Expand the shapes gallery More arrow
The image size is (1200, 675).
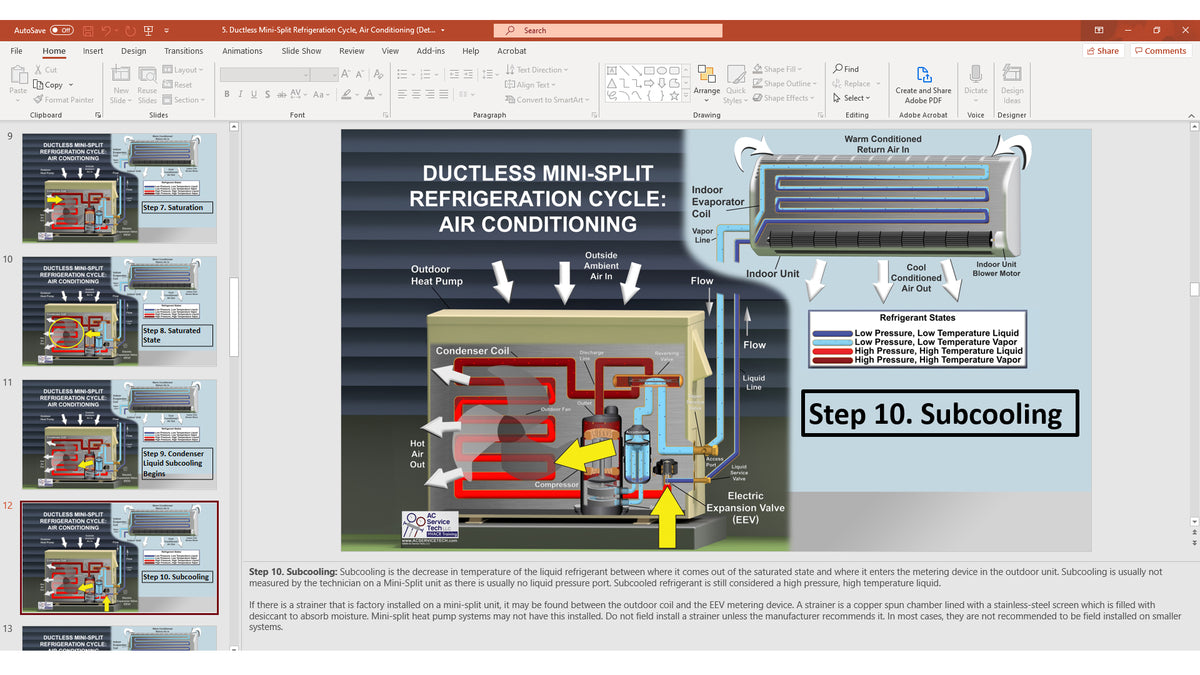(x=687, y=98)
